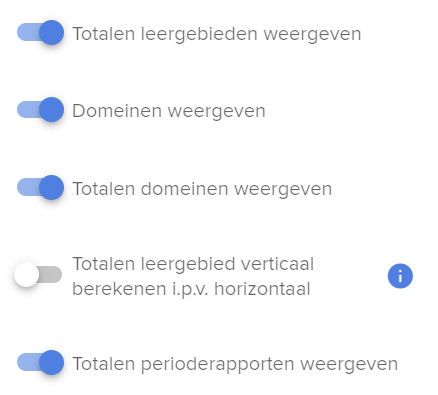
Task: Click the 'Totalen leergebieden weergeven' label
Action: pos(217,34)
